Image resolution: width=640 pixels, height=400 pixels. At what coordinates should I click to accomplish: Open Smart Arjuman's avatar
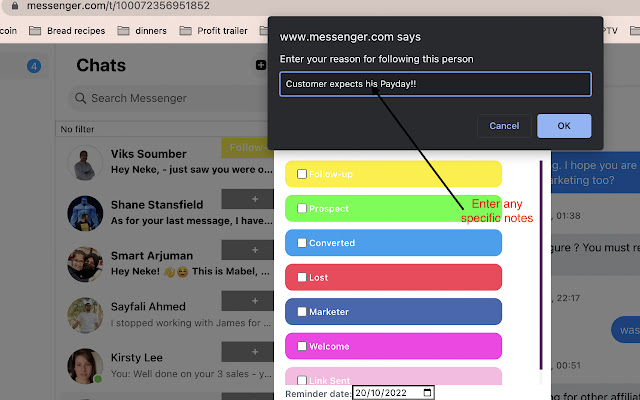(85, 264)
